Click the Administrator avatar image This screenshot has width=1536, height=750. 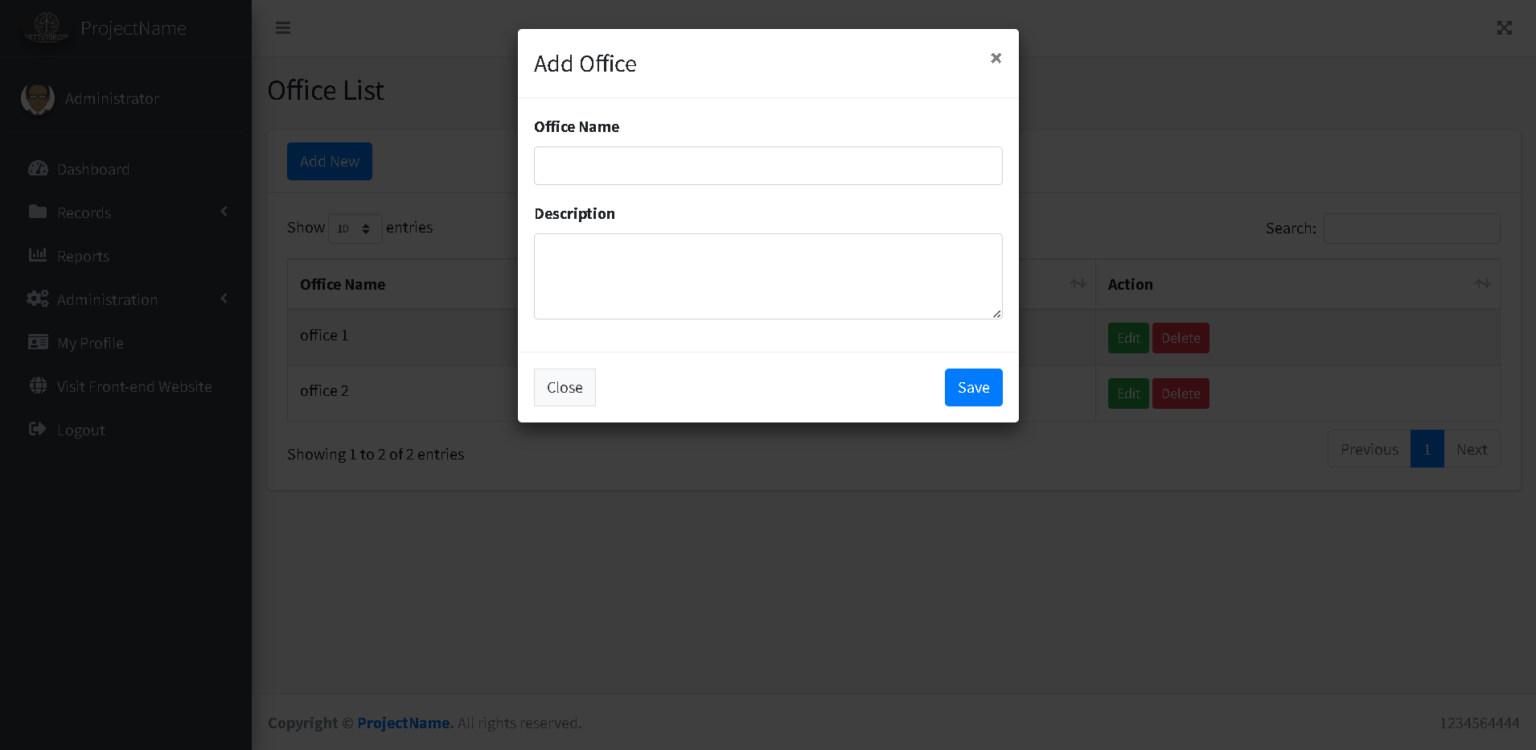coord(37,98)
